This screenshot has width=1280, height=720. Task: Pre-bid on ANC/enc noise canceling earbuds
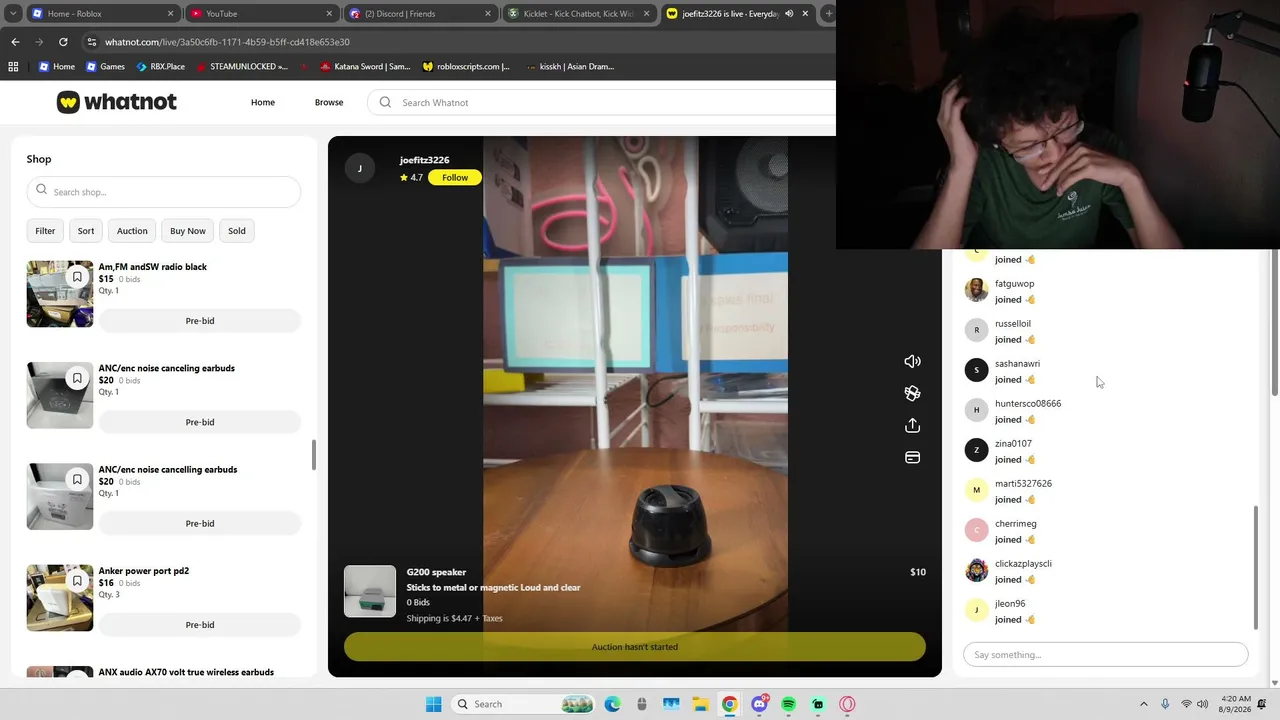point(200,422)
